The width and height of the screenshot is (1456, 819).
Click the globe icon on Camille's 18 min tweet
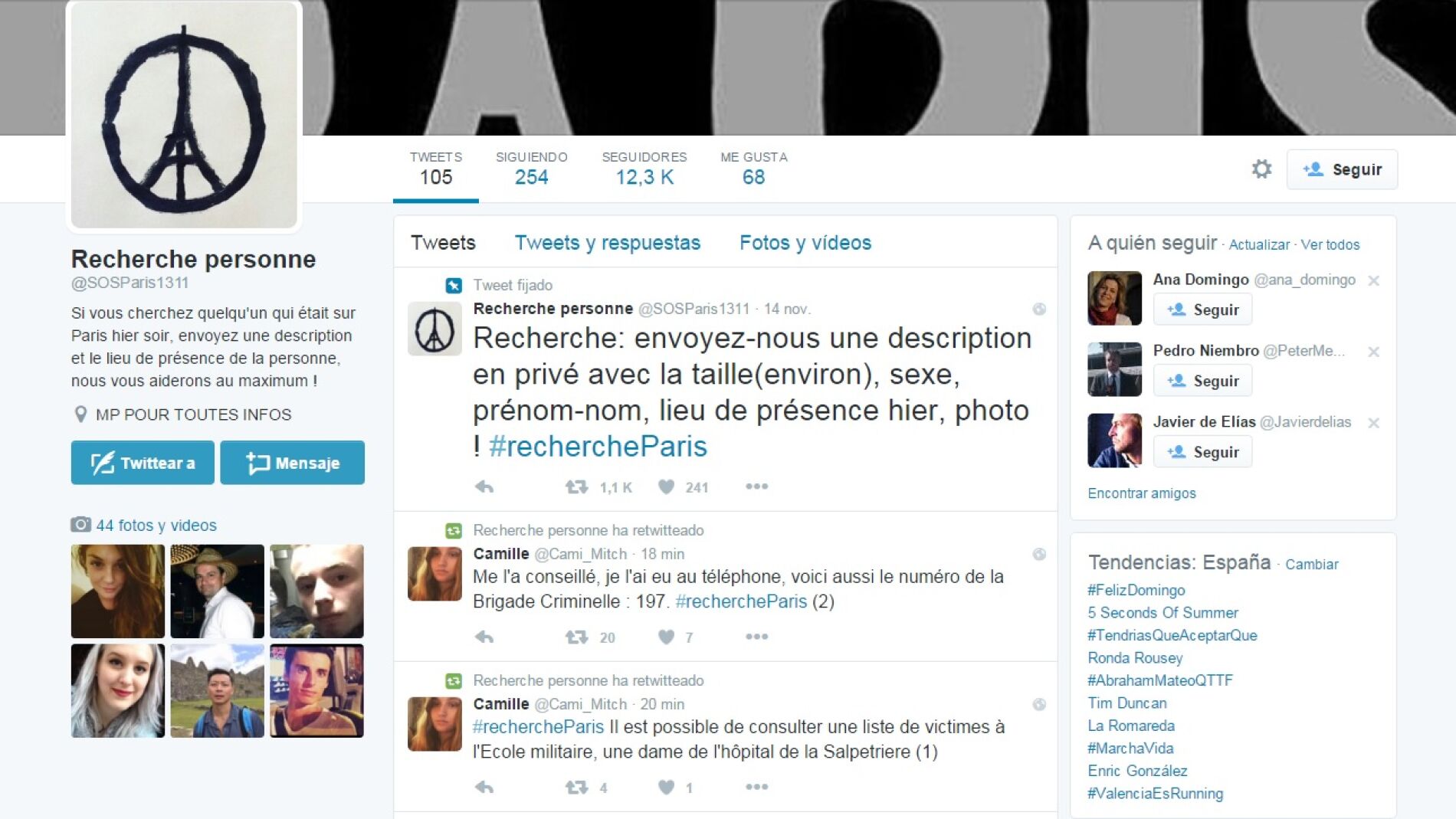(1039, 554)
